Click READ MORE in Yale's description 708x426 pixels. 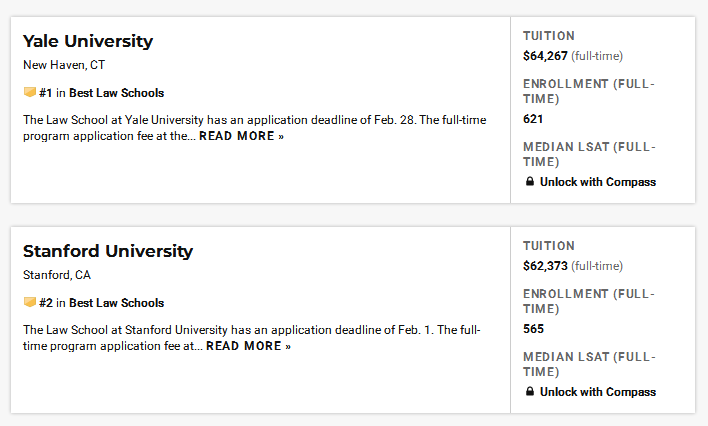pos(242,136)
